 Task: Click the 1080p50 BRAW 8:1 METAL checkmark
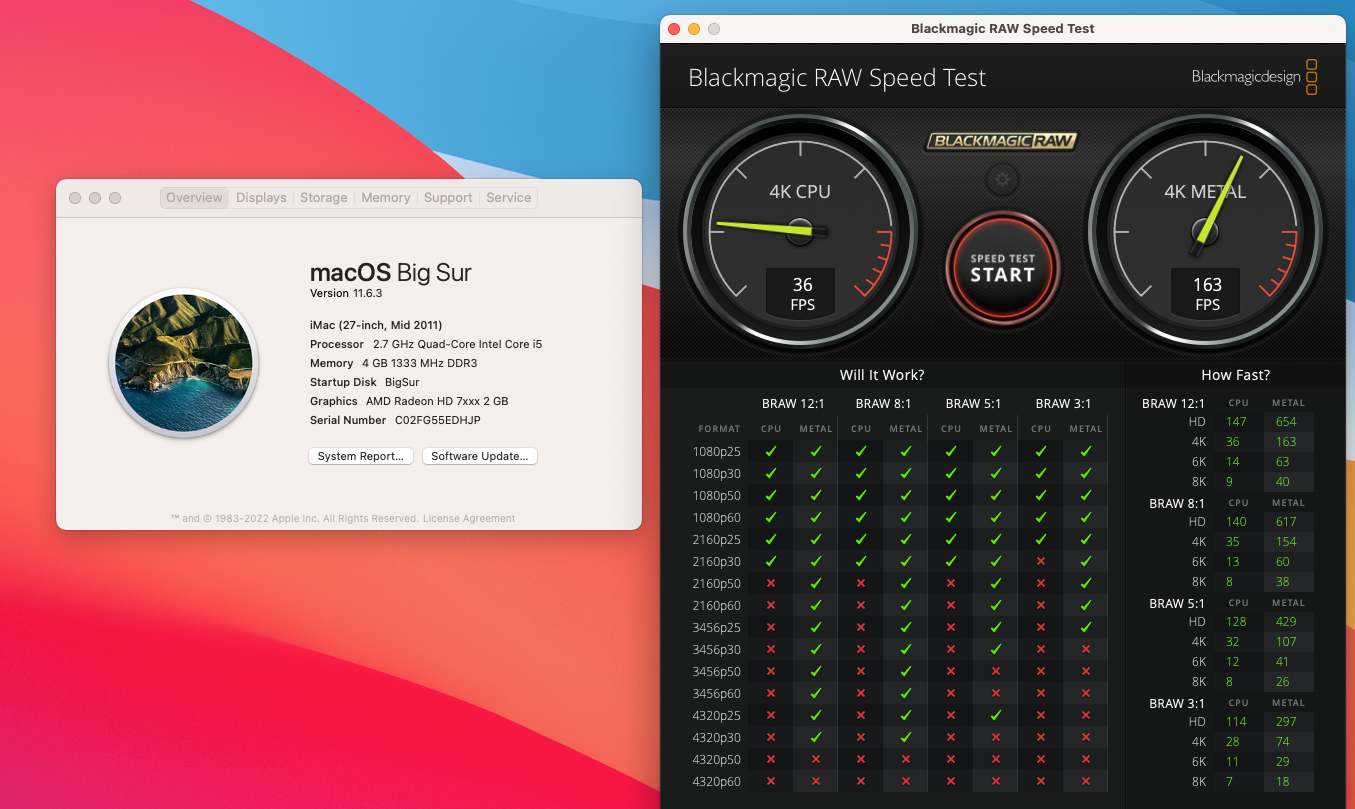click(x=906, y=495)
